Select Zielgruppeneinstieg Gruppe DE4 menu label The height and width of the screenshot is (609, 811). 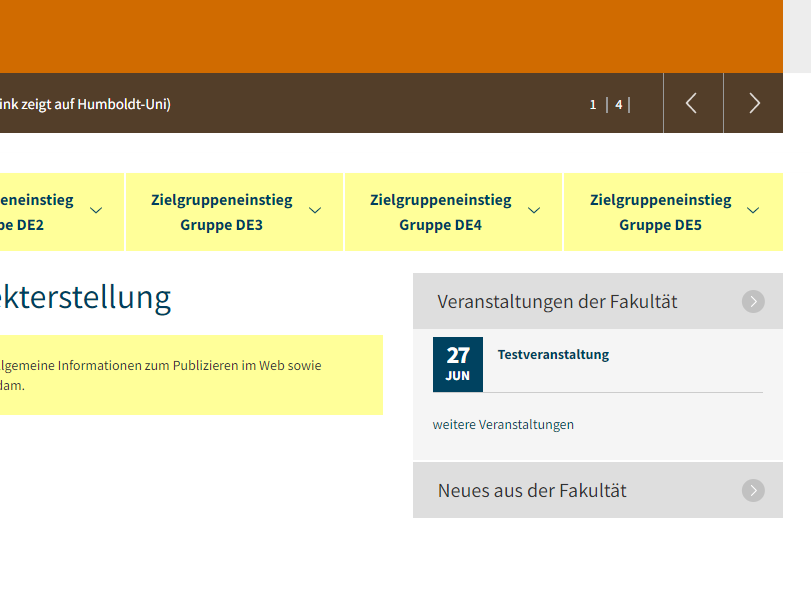(x=440, y=212)
